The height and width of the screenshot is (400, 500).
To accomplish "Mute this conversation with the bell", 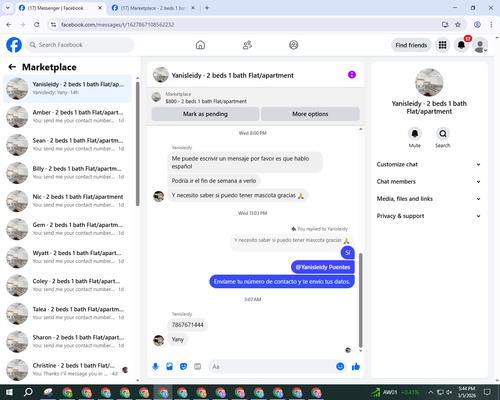I will (x=414, y=134).
